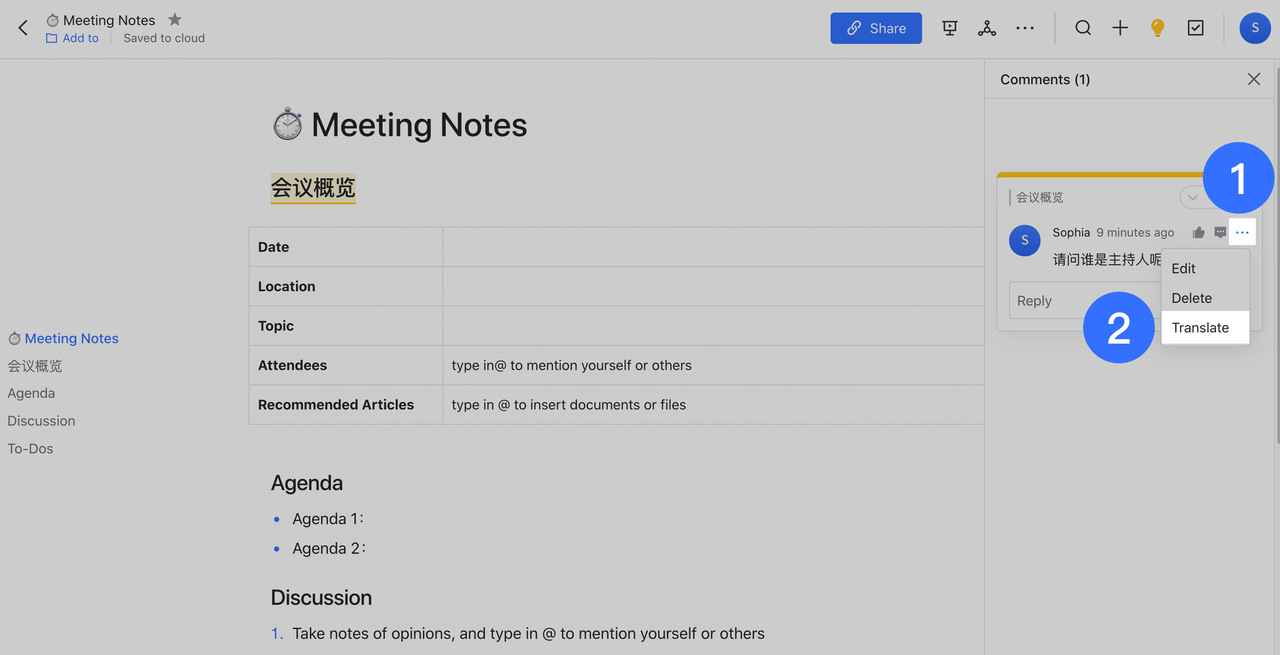Open the S user avatar menu
The image size is (1280, 655).
(1255, 28)
